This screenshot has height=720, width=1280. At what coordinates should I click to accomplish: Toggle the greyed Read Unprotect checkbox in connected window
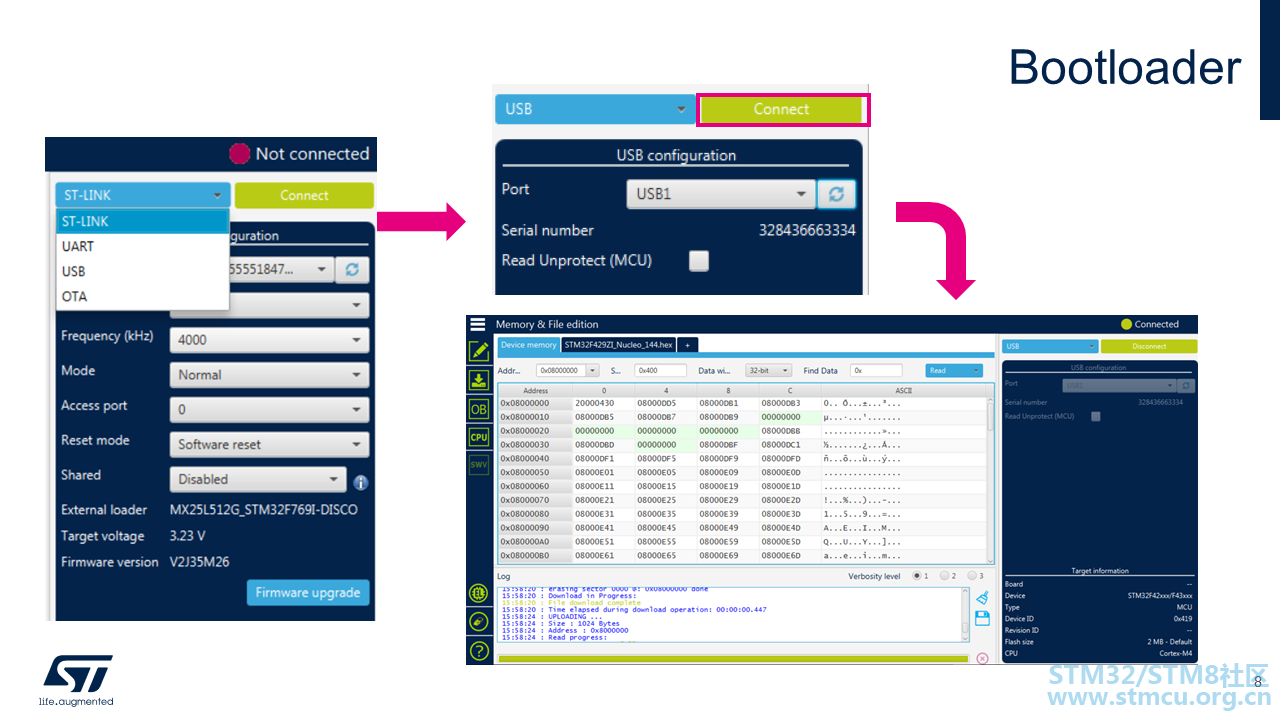pos(1096,416)
